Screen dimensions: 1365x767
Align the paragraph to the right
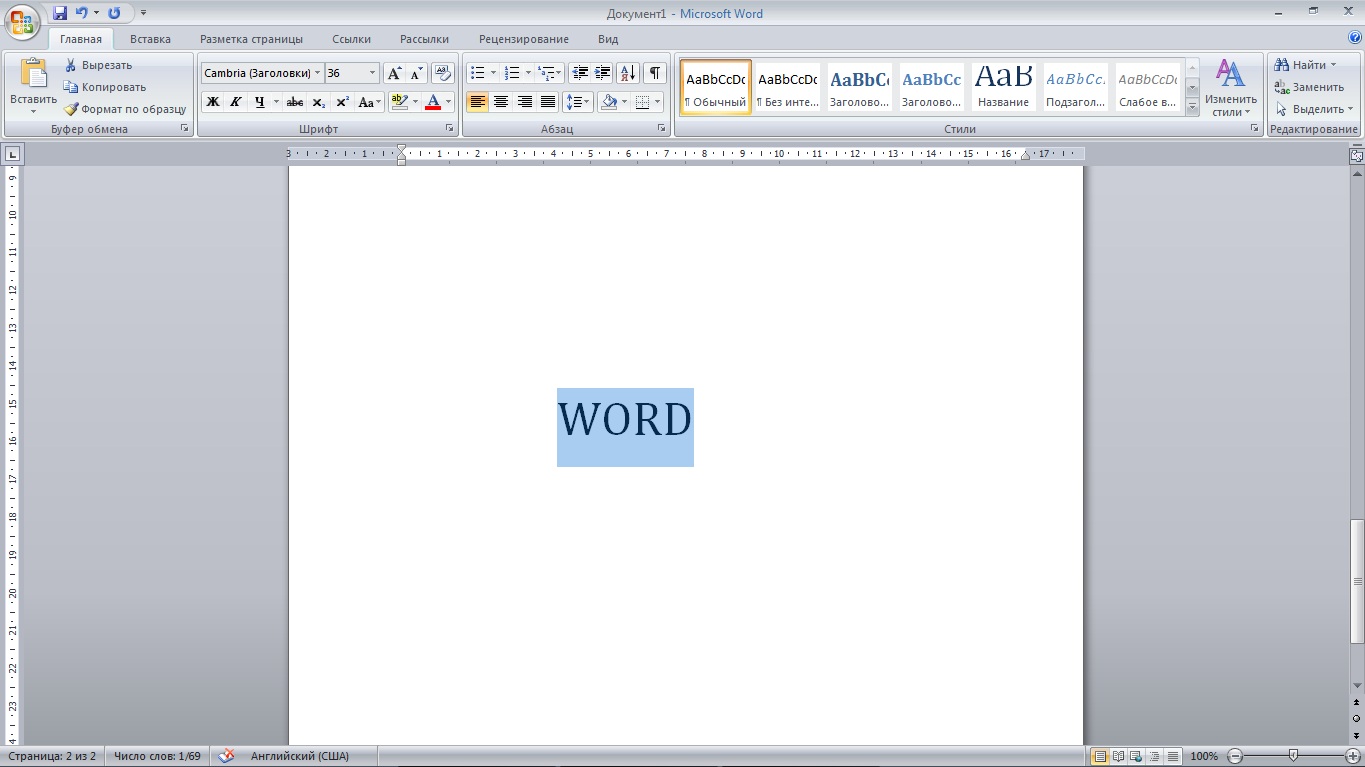click(524, 102)
